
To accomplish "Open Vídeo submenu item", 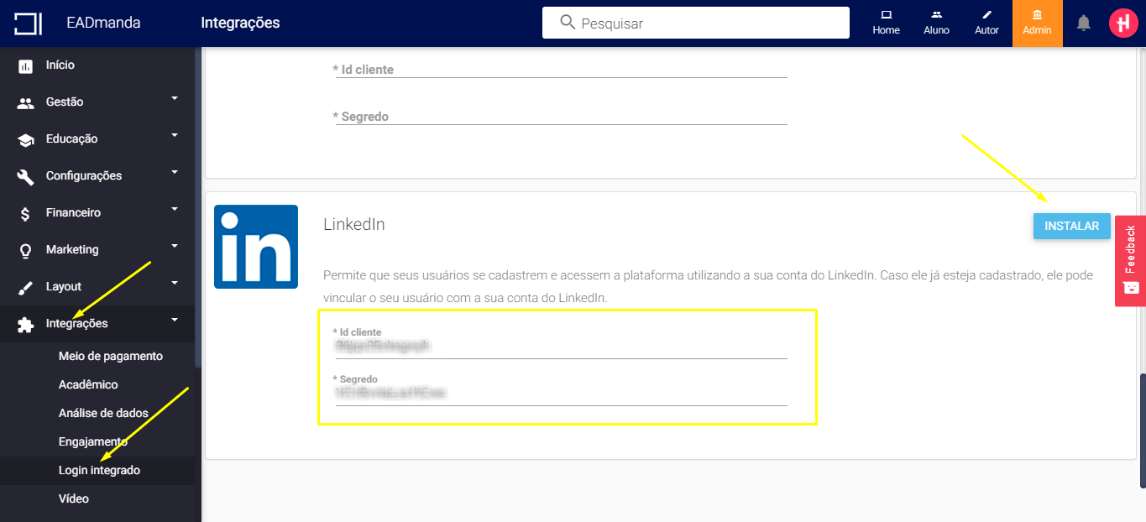I will [x=73, y=499].
